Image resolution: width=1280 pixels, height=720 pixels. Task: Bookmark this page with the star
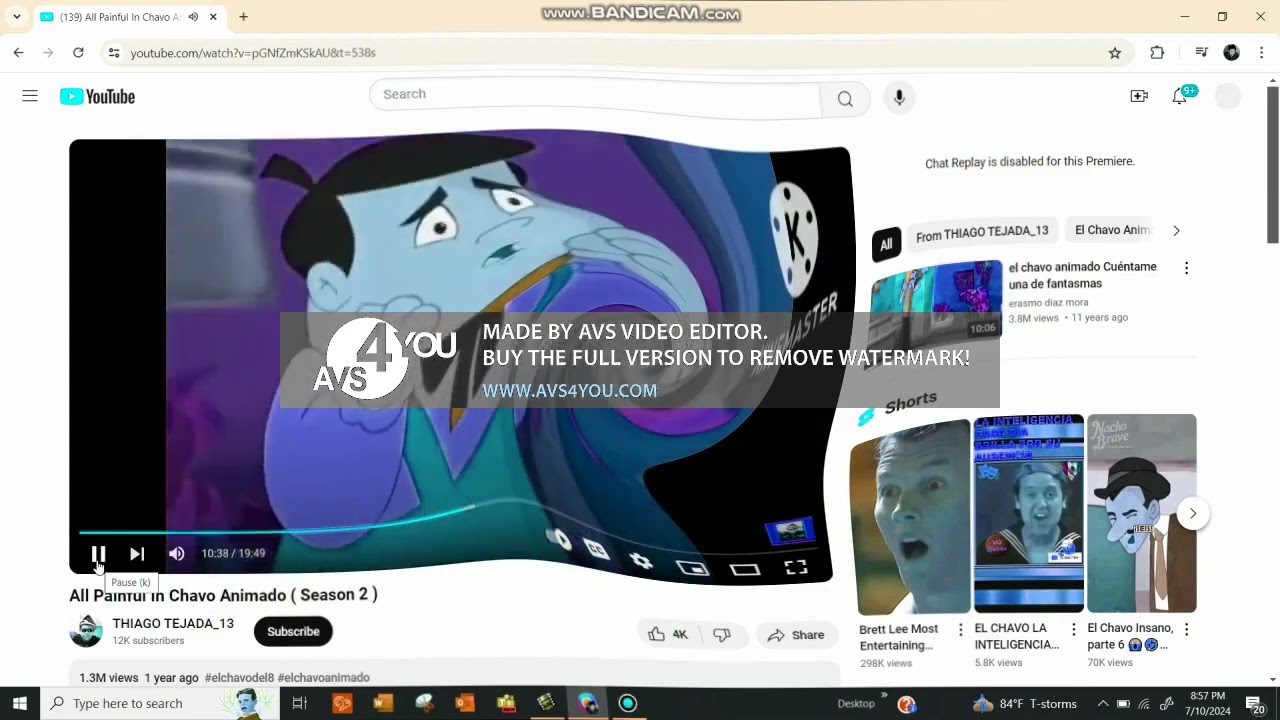coord(1115,53)
